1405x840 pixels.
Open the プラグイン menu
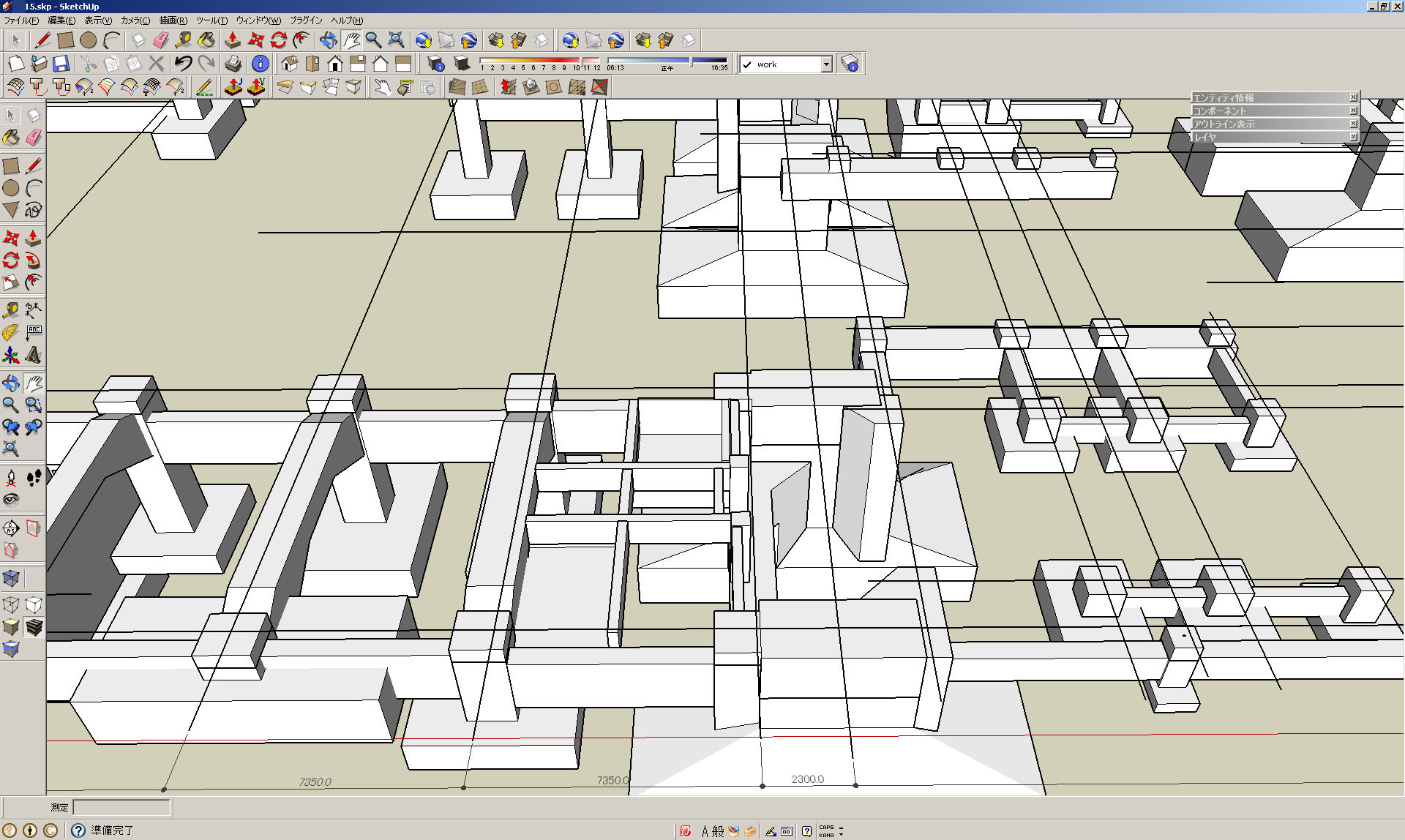(305, 20)
